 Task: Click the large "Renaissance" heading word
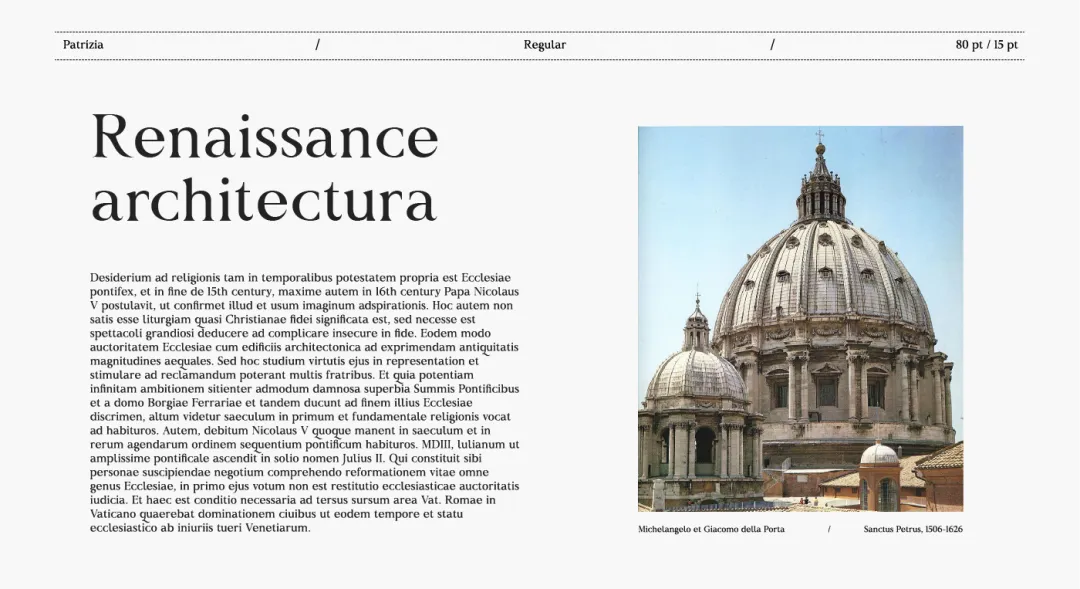pyautogui.click(x=265, y=138)
